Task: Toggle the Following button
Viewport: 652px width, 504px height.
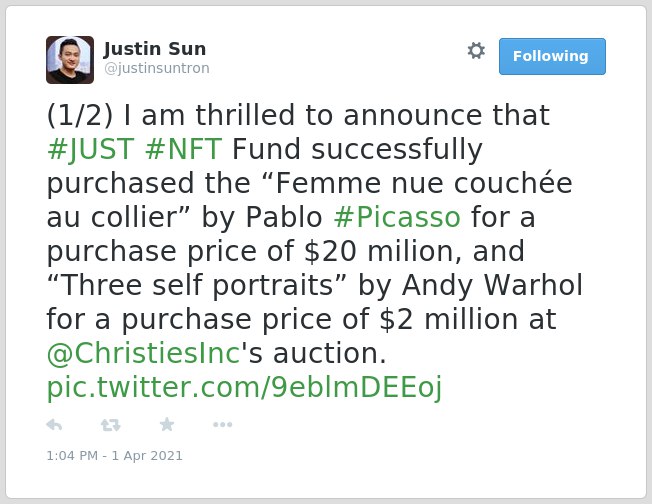Action: pos(552,56)
